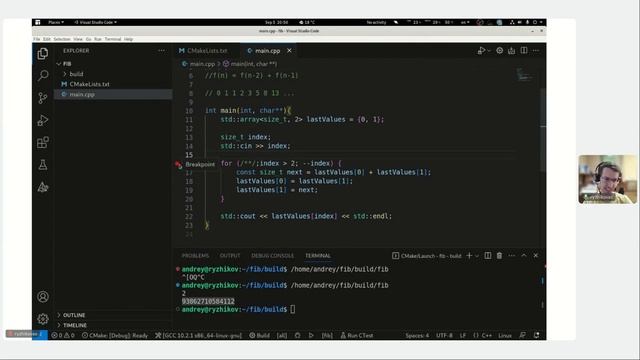Change the UTF-8 encoding

click(444, 336)
